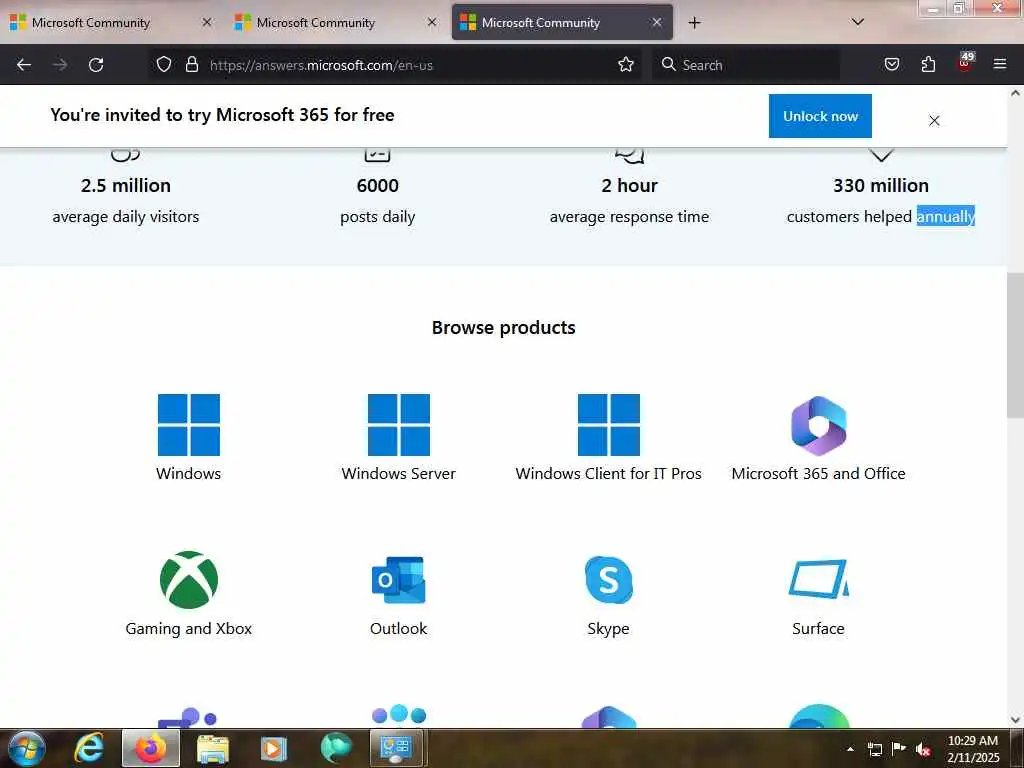Viewport: 1024px width, 768px height.
Task: Open the tracking protection shield icon
Action: tap(164, 64)
